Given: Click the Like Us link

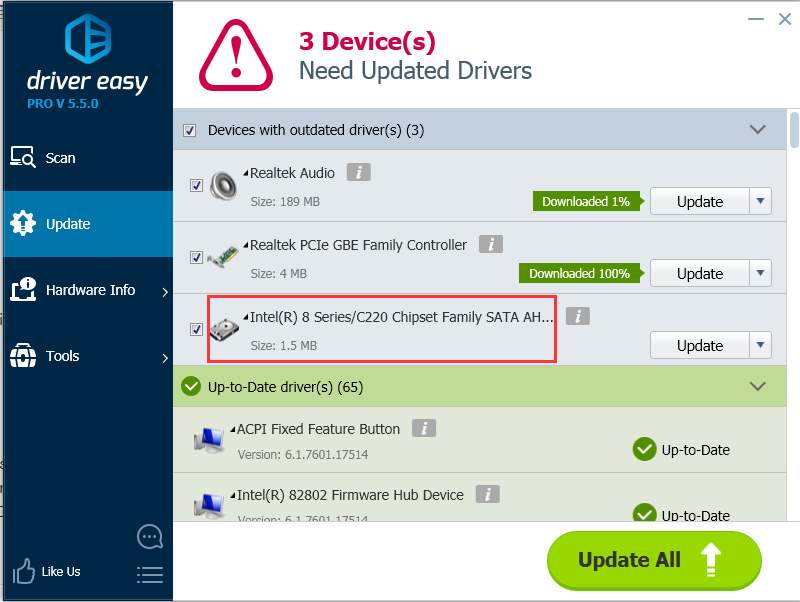Looking at the screenshot, I should click(61, 571).
